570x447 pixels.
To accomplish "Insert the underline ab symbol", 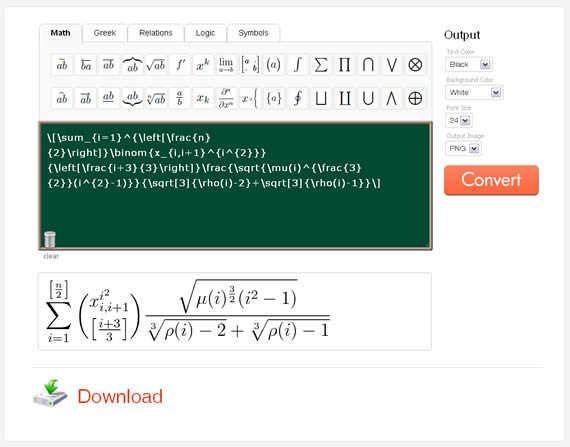I will click(x=109, y=98).
